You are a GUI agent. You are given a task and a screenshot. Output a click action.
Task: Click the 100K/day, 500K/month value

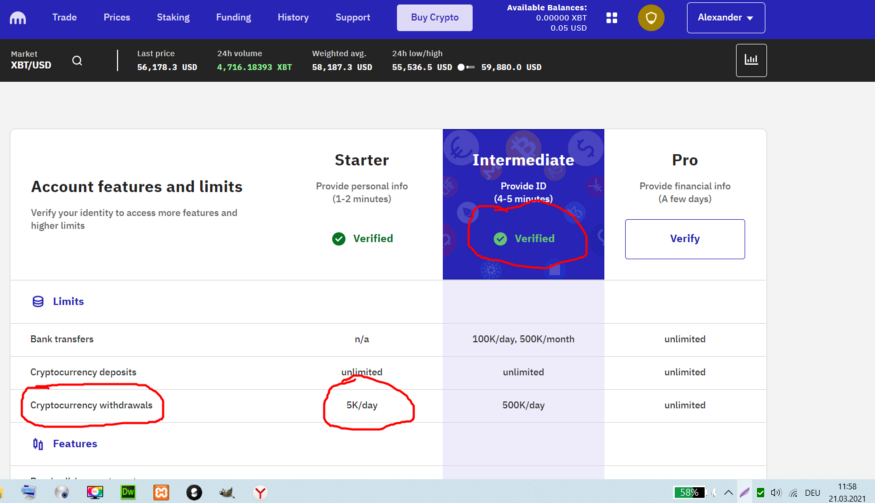point(523,339)
